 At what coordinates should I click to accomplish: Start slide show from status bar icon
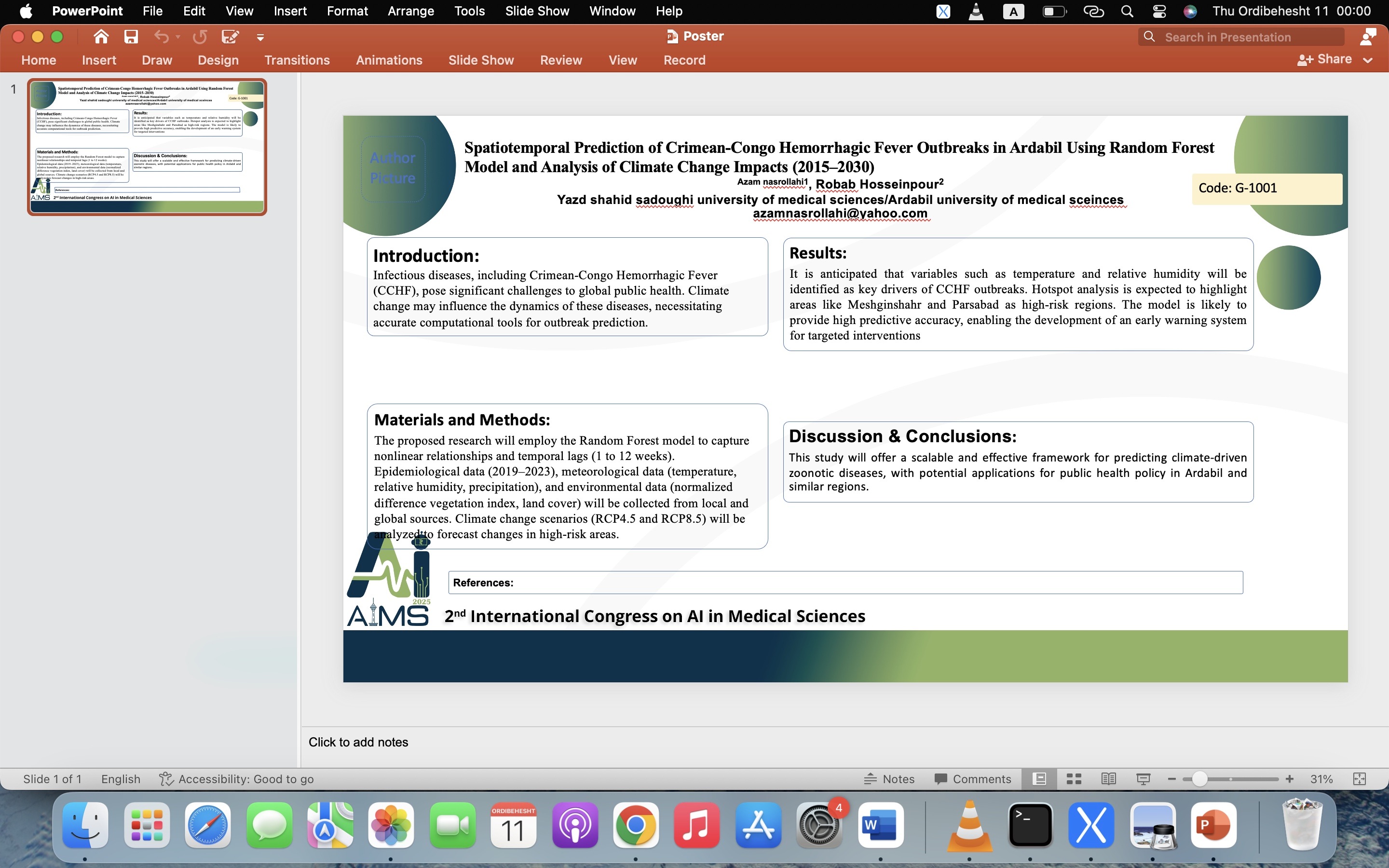[1143, 779]
